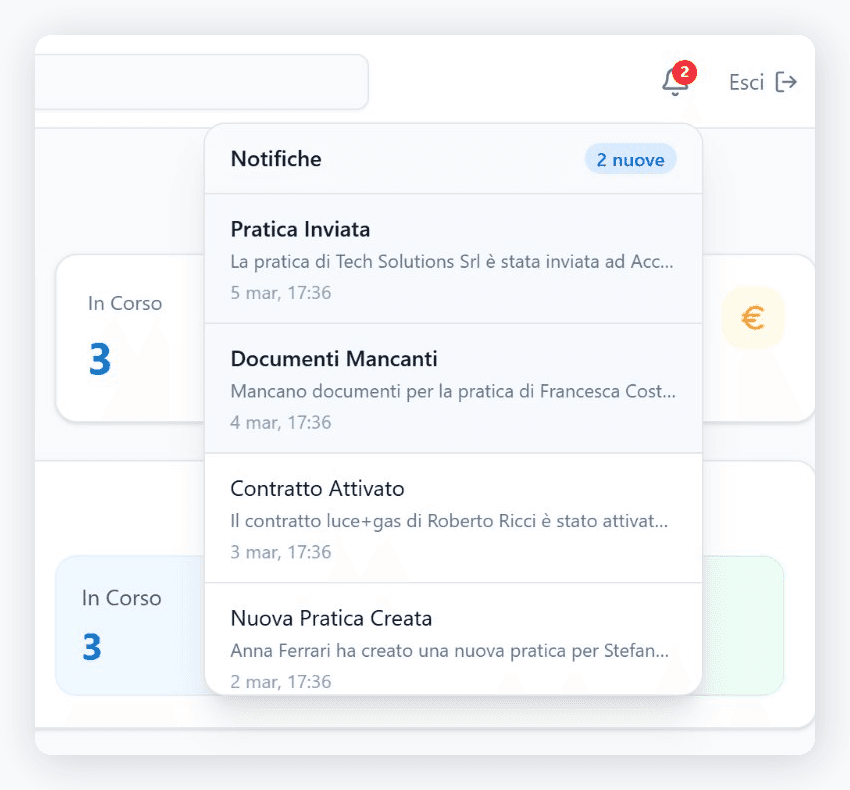This screenshot has height=790, width=850.
Task: Click the notification bell icon
Action: (x=675, y=83)
